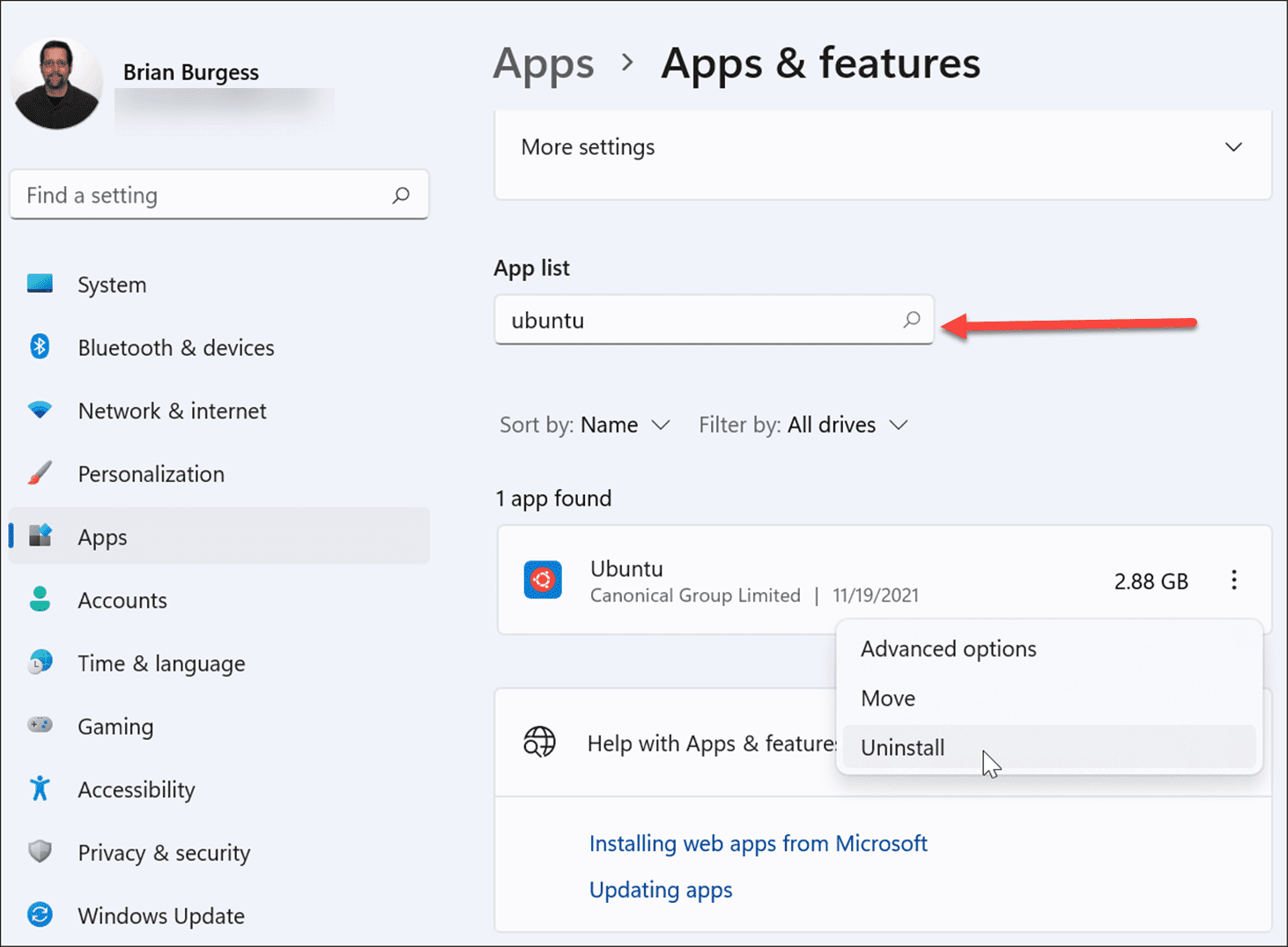Expand the More settings section
Screen dimensions: 1288x947
tap(883, 147)
